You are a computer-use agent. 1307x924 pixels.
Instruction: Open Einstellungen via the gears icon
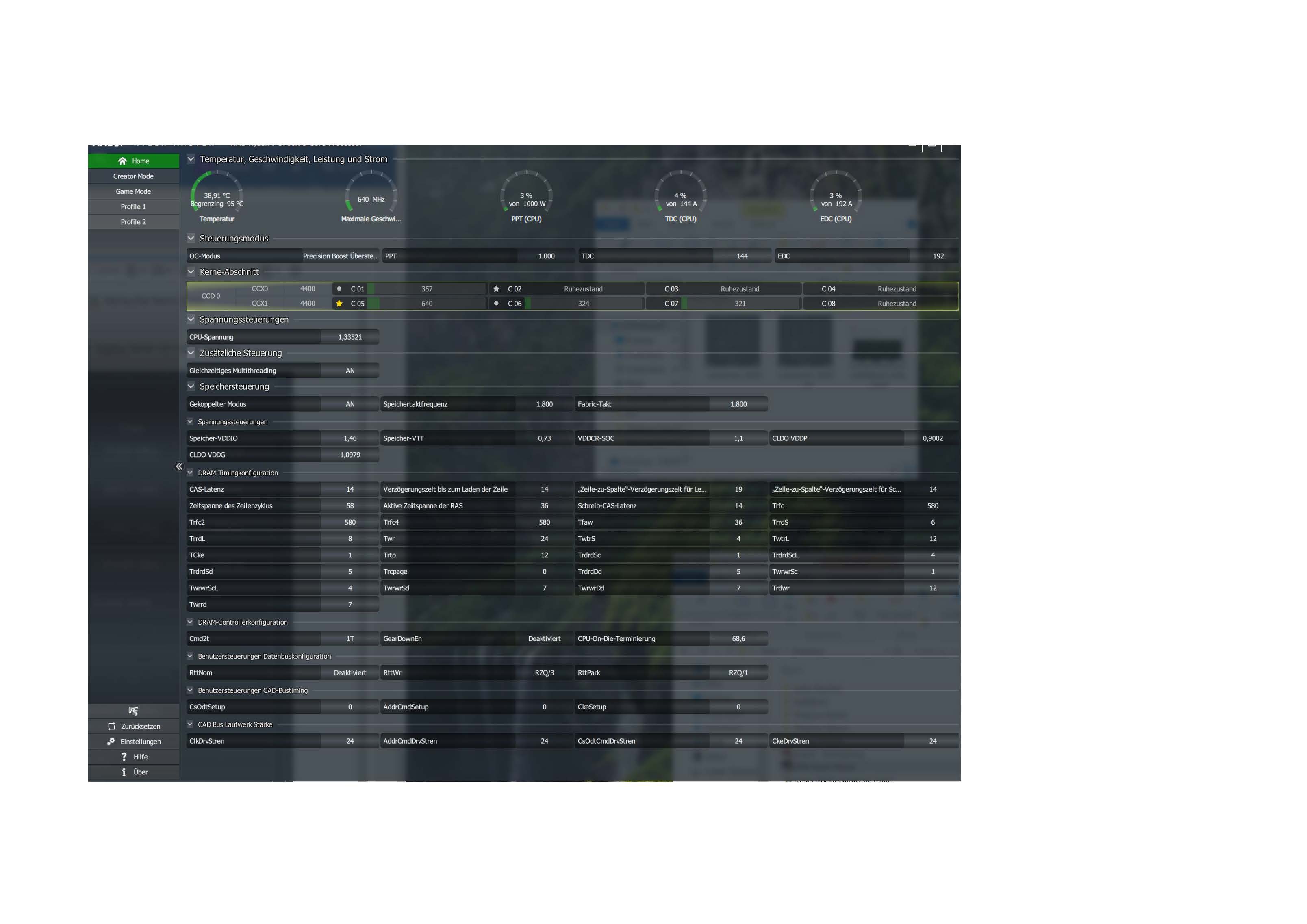(111, 741)
